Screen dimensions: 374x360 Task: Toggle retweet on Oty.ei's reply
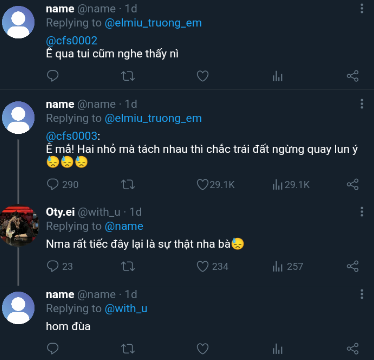click(x=128, y=266)
